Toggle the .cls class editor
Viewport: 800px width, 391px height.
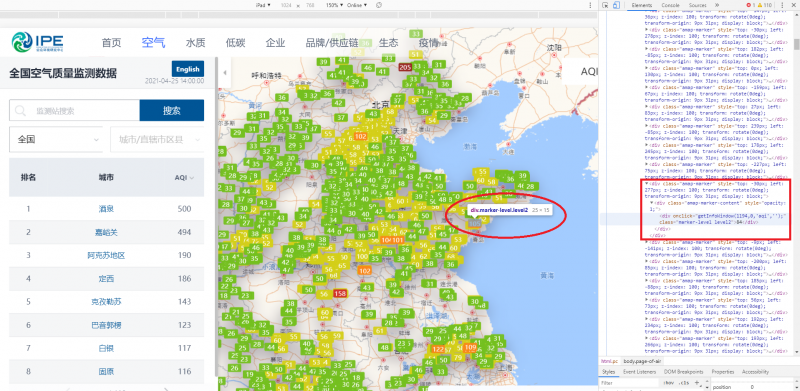click(x=684, y=382)
